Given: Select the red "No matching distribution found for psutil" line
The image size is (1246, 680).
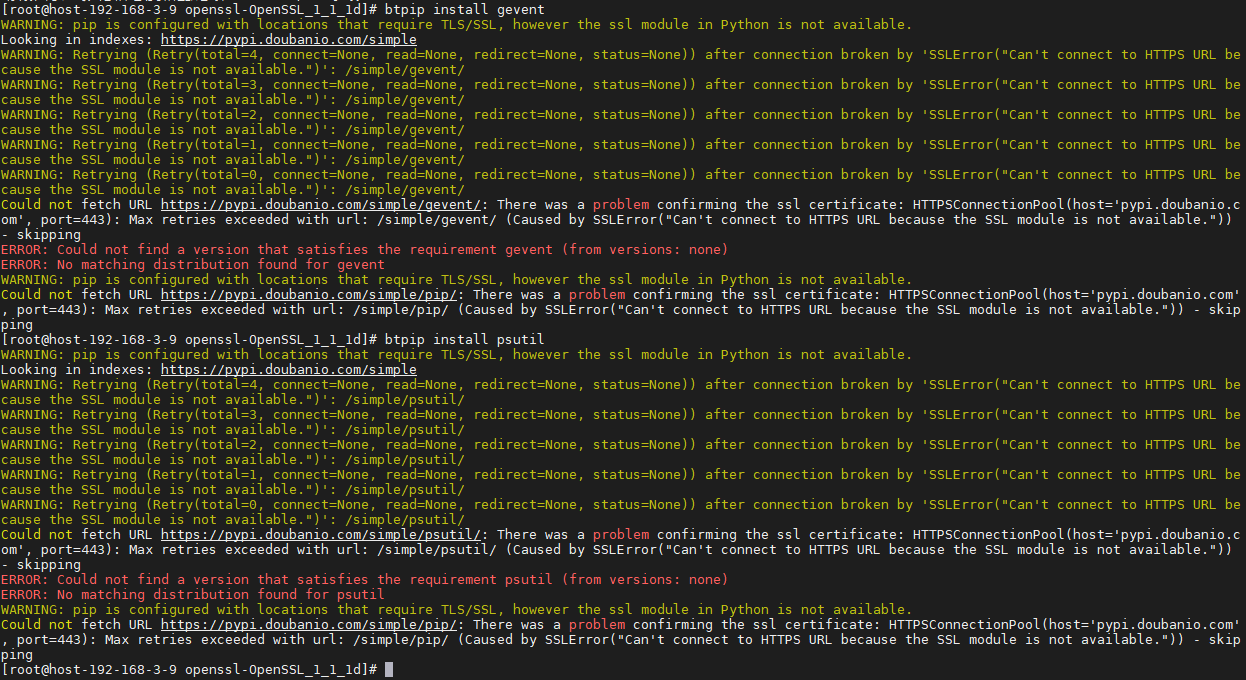Looking at the screenshot, I should 193,595.
